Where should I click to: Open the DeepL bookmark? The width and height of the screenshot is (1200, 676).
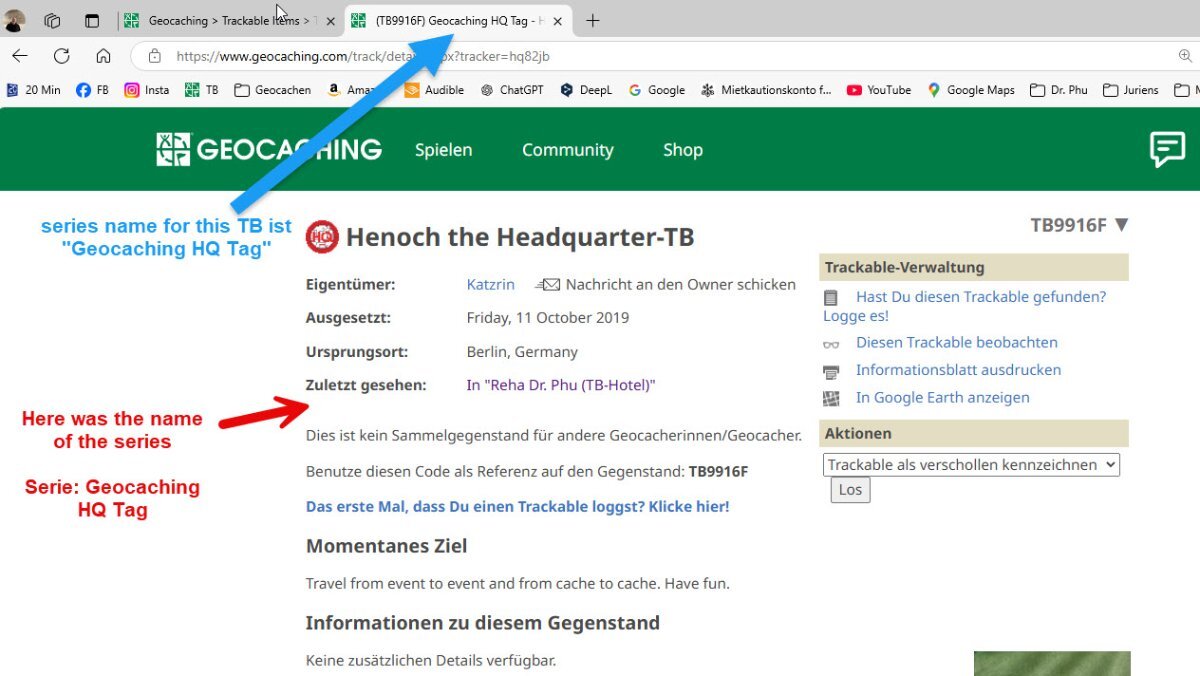tap(586, 90)
